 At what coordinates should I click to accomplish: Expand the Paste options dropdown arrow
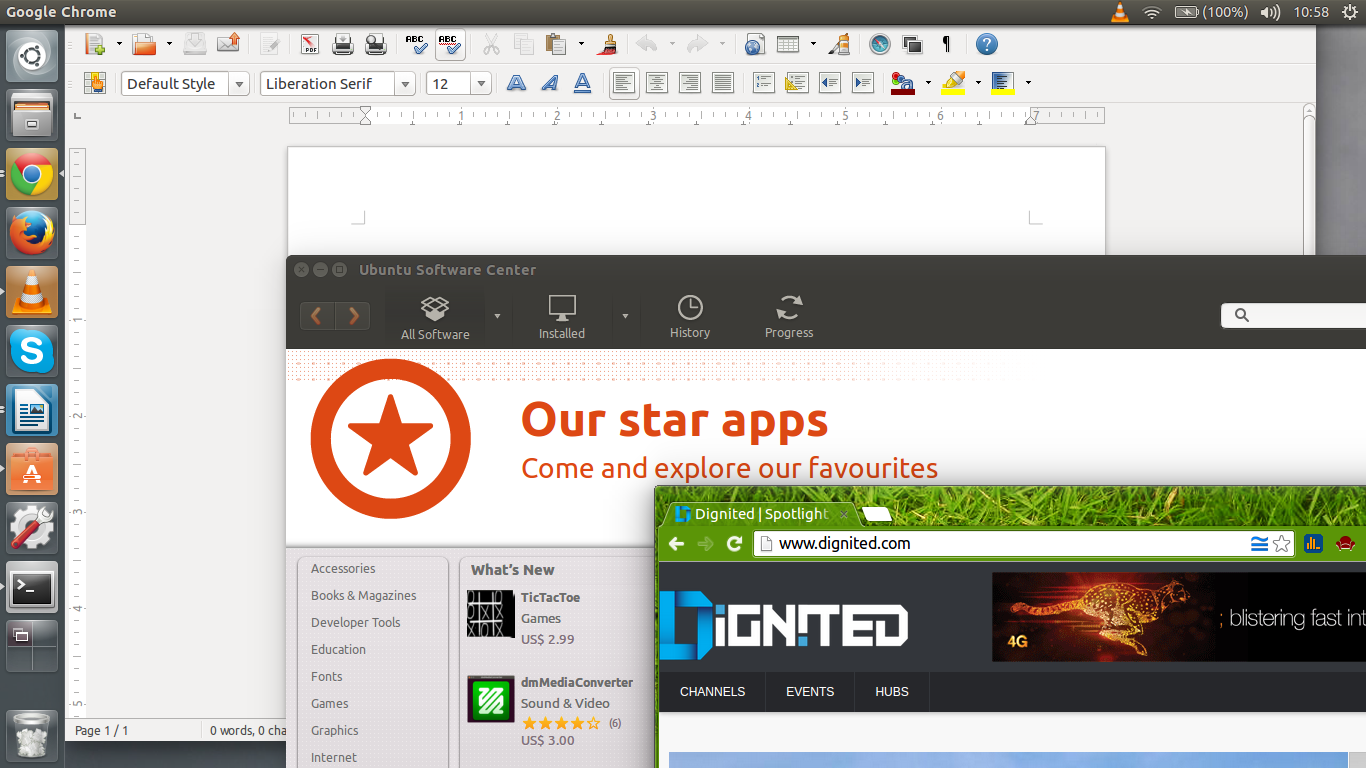[x=581, y=44]
